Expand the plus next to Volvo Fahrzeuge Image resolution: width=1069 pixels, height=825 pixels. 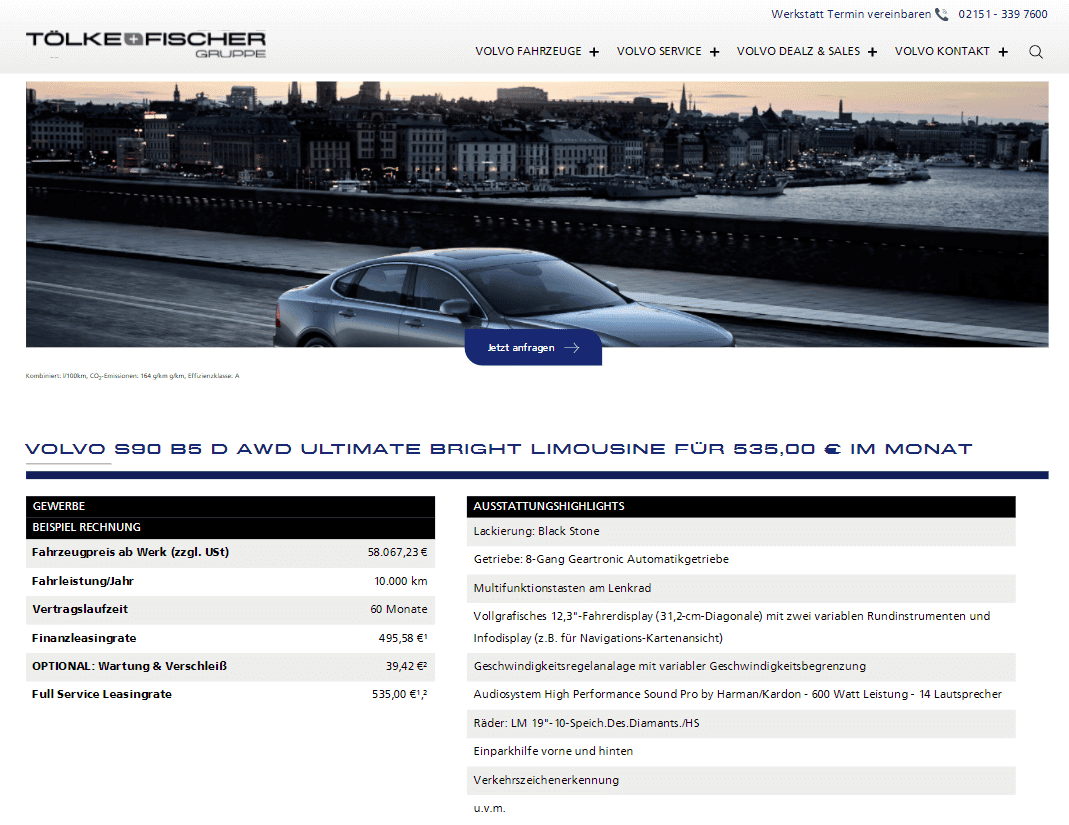click(x=594, y=52)
